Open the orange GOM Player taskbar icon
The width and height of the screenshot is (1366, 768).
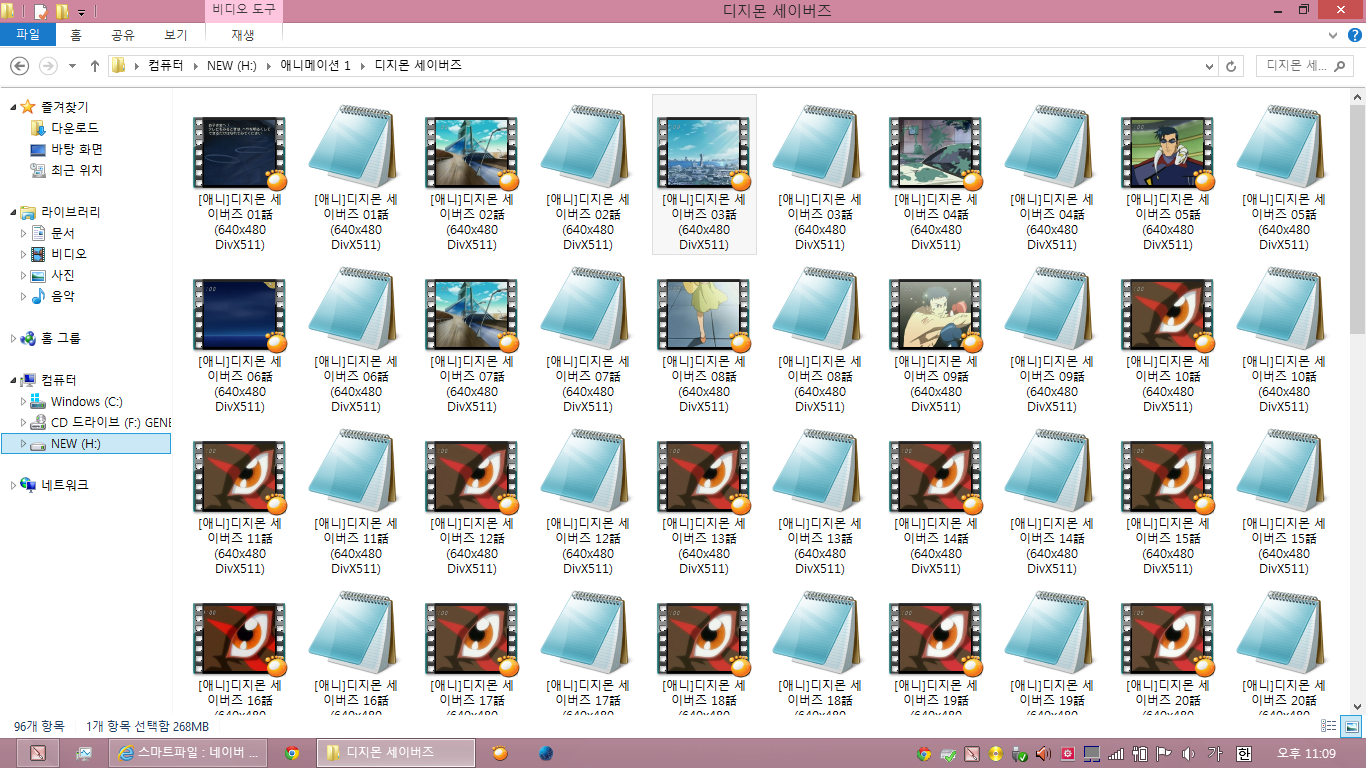click(x=501, y=753)
